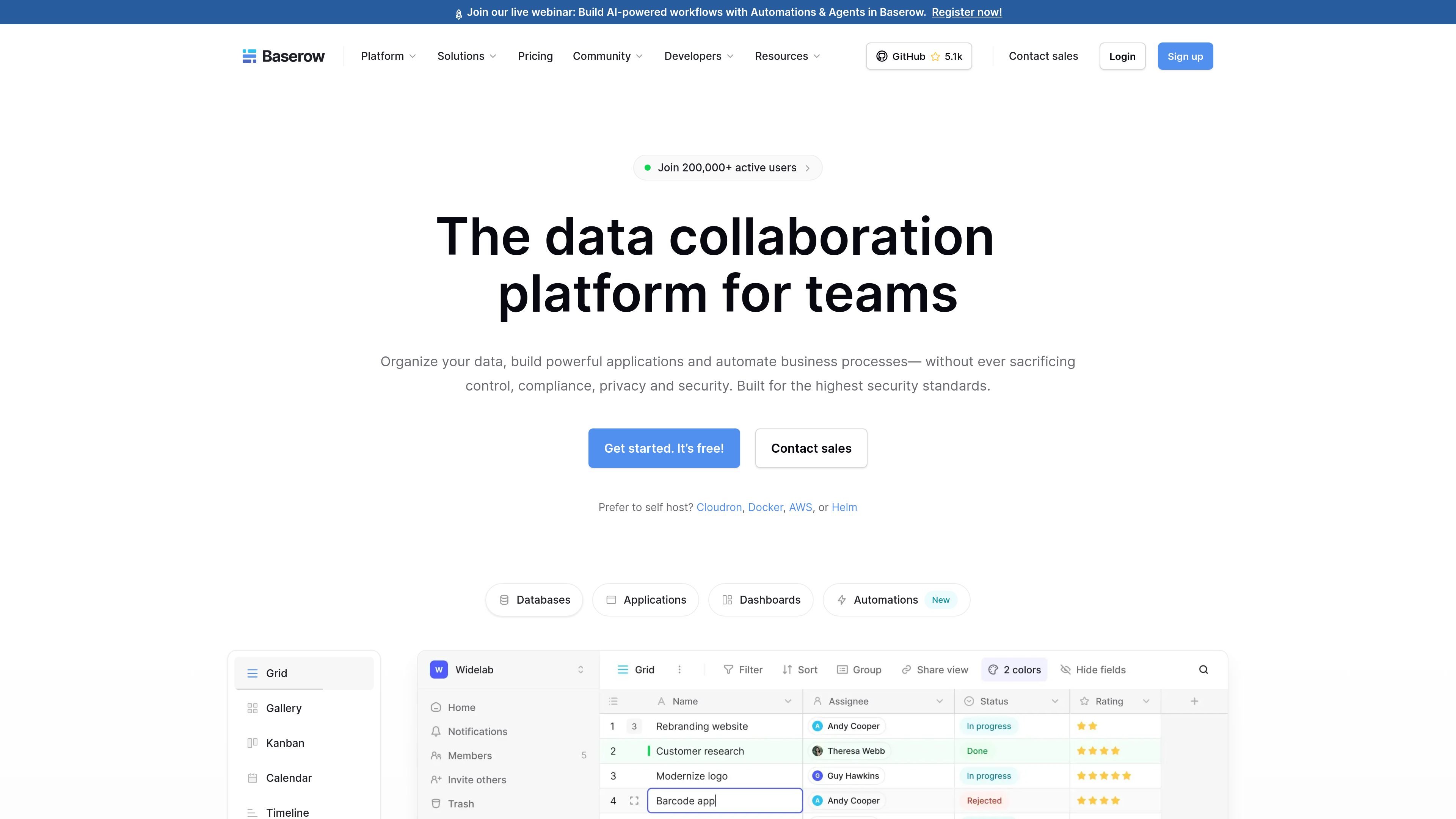Click the Modernize logo five-star rating

tap(1103, 775)
